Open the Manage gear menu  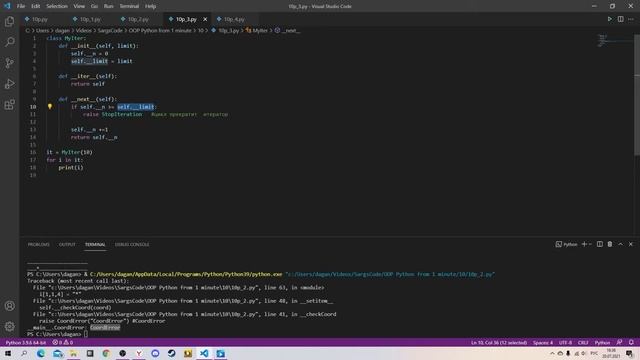[x=9, y=326]
